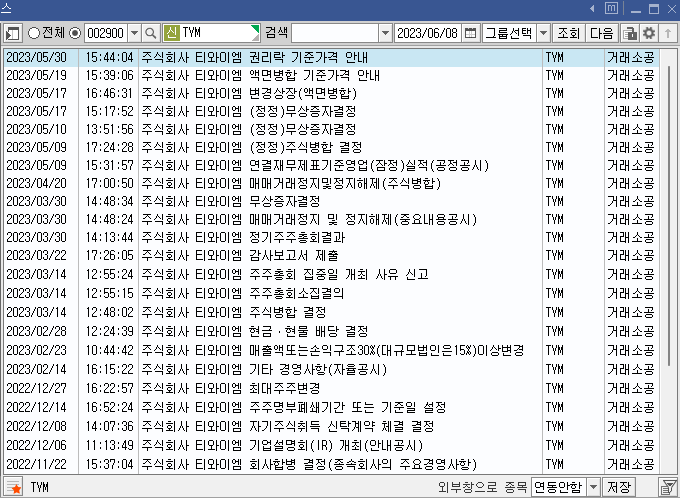The image size is (680, 498).
Task: Select the stock code radio button
Action: tap(75, 33)
